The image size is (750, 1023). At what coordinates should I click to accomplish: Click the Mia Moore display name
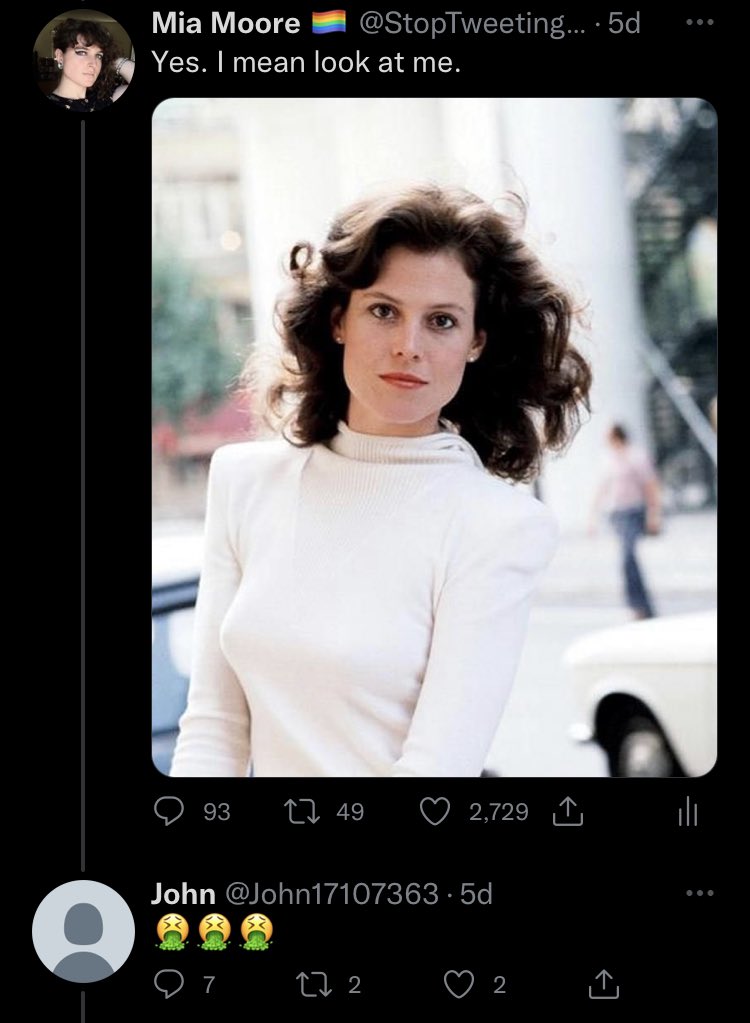pos(225,24)
